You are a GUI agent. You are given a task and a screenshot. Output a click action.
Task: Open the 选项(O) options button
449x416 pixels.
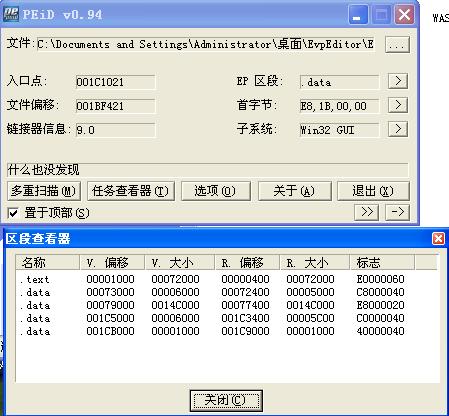pos(216,191)
